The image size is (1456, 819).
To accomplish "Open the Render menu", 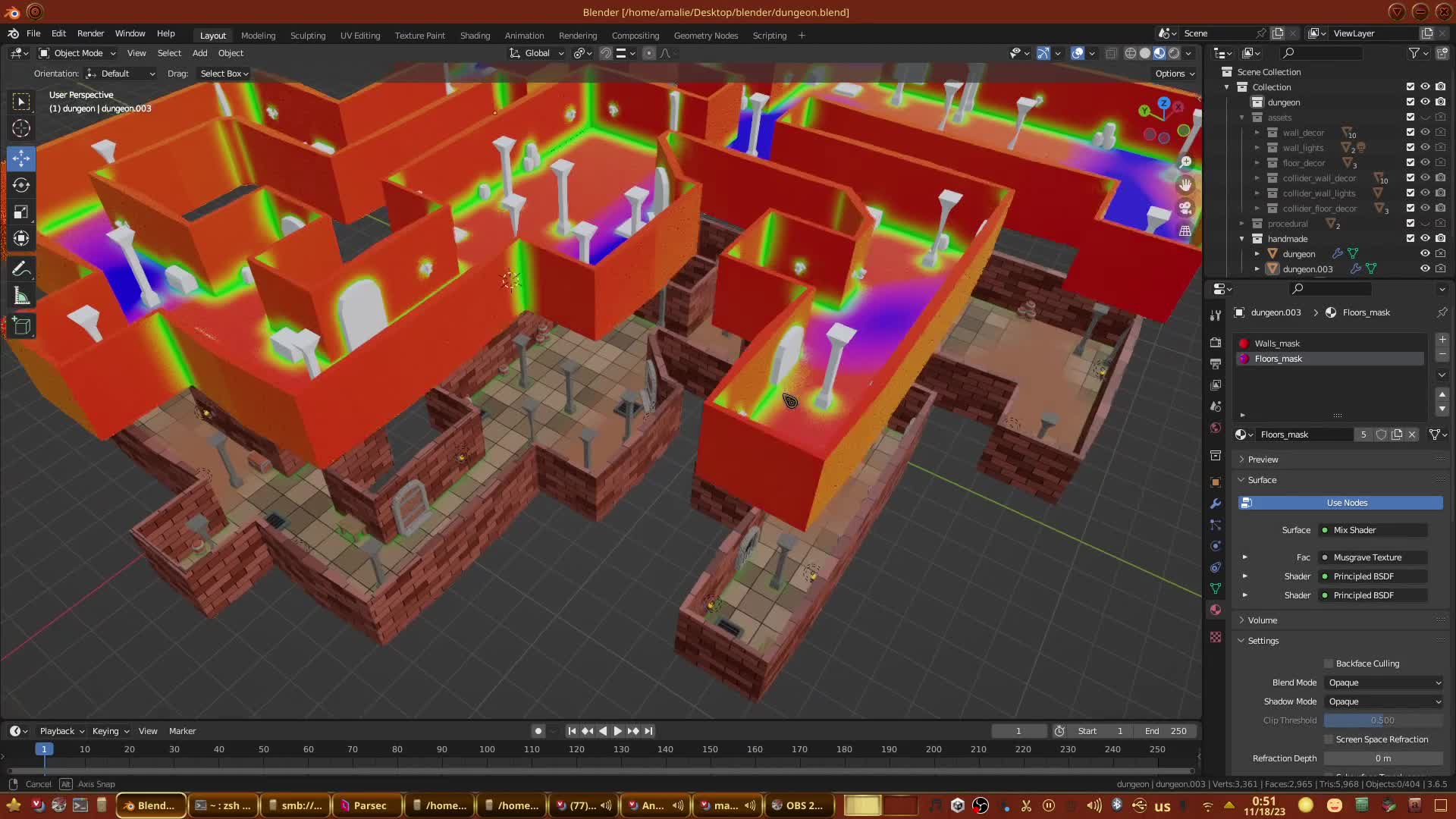I will [90, 33].
